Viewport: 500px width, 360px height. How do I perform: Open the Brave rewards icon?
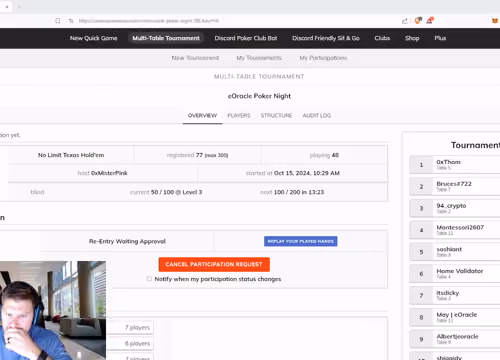point(430,21)
